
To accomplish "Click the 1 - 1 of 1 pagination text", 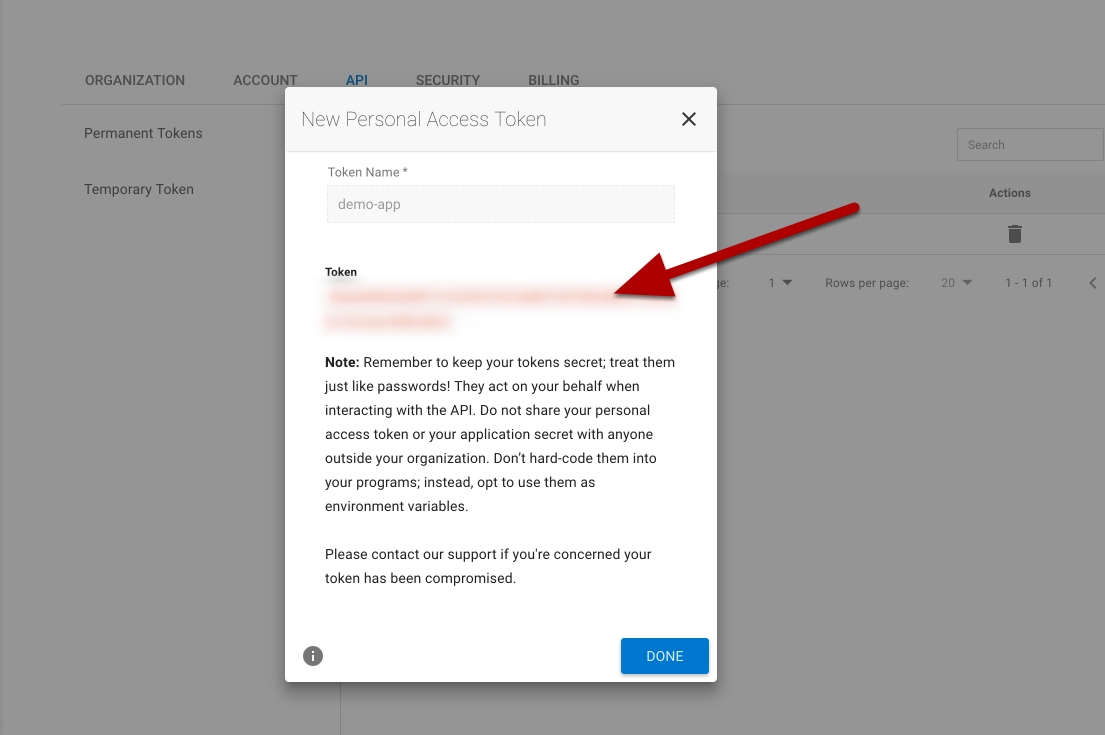I will [1028, 283].
